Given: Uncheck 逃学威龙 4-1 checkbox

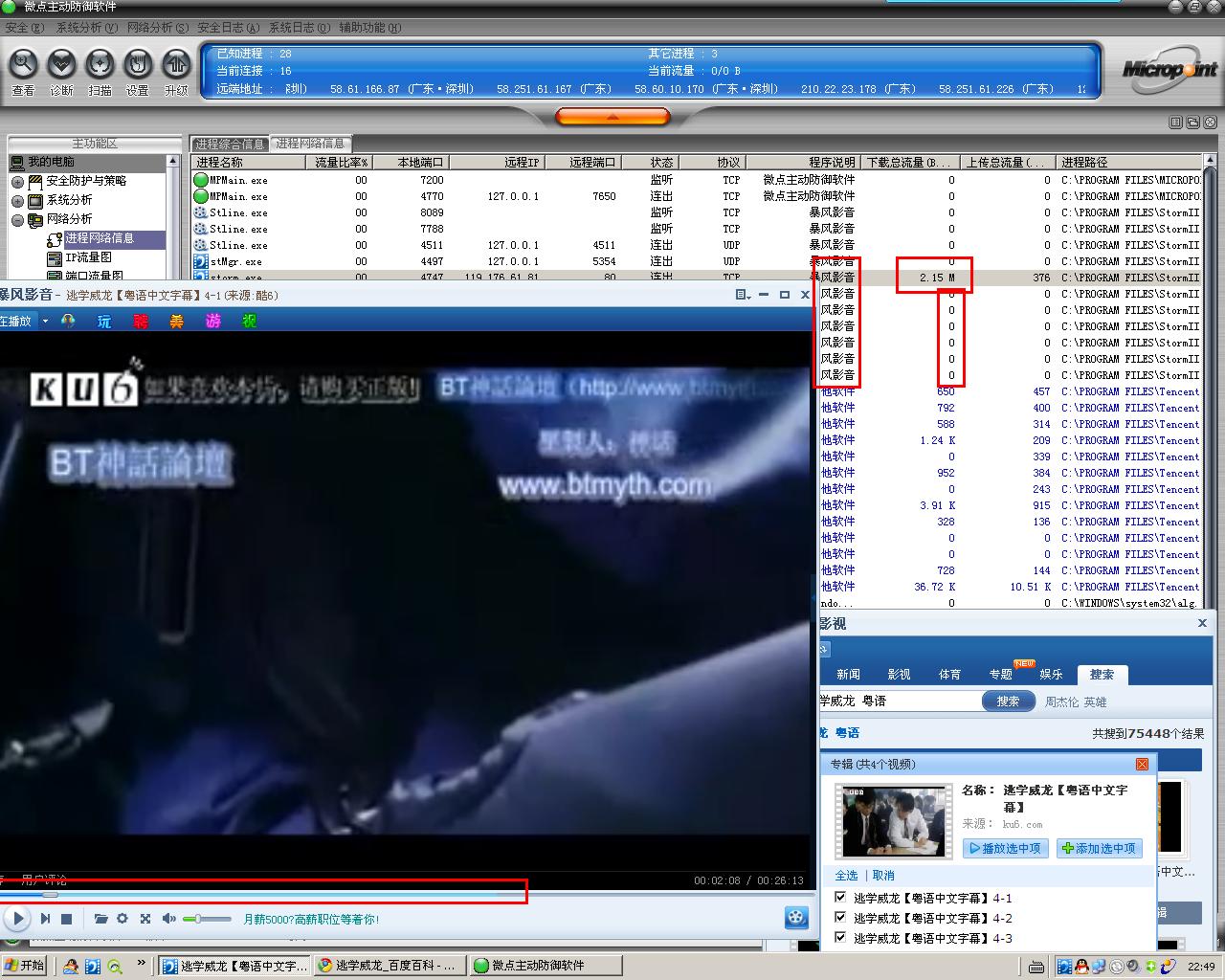Looking at the screenshot, I should click(840, 898).
